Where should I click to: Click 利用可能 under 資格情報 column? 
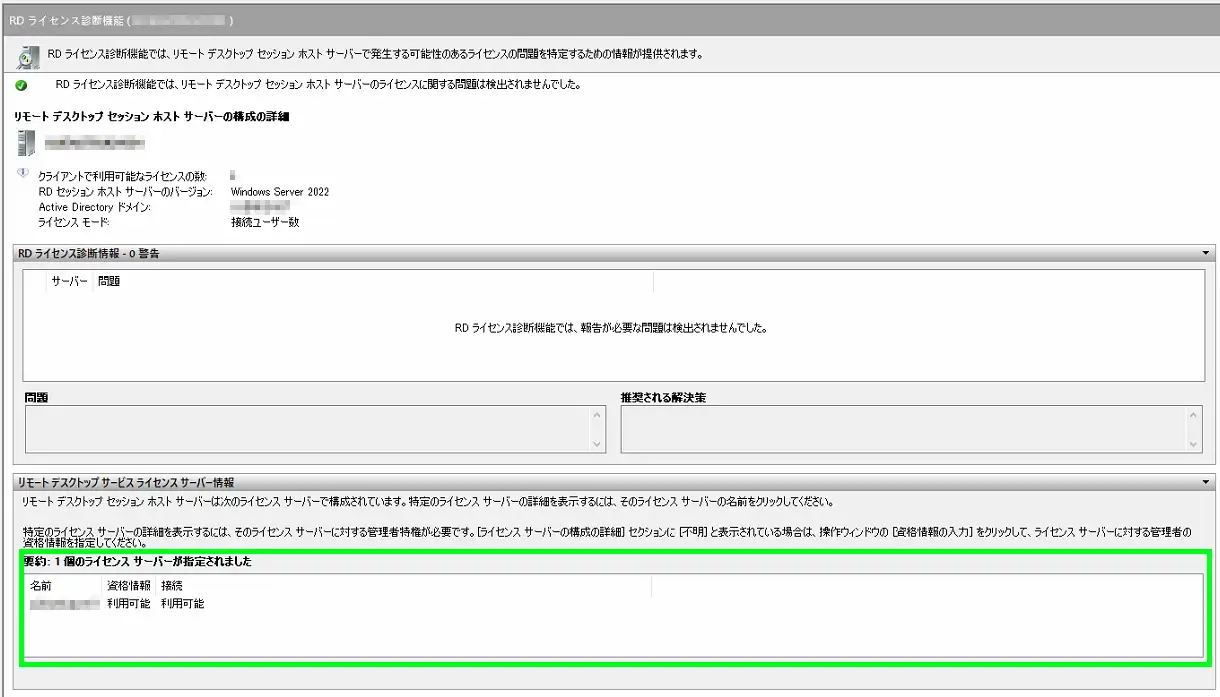click(128, 604)
